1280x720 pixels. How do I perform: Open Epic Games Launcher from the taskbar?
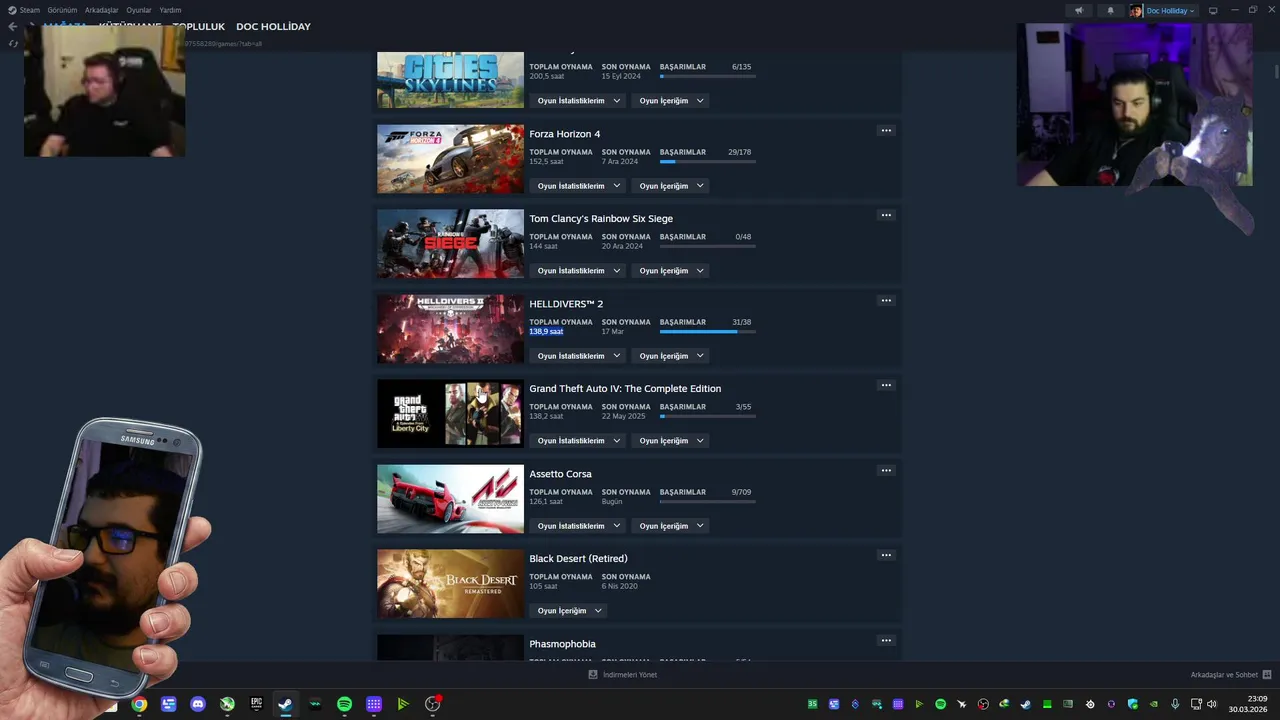(x=256, y=704)
